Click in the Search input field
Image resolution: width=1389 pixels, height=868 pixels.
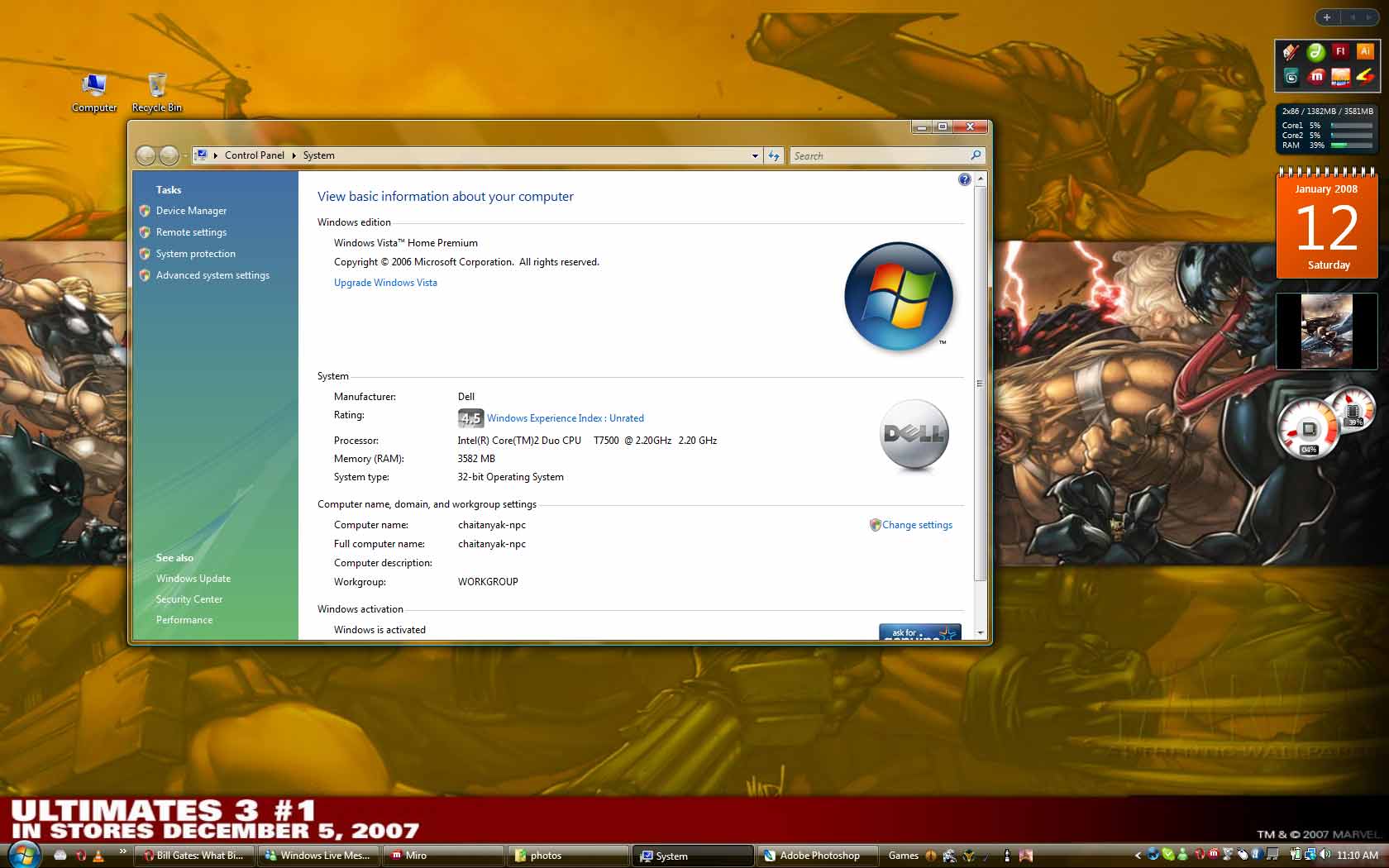pos(880,155)
